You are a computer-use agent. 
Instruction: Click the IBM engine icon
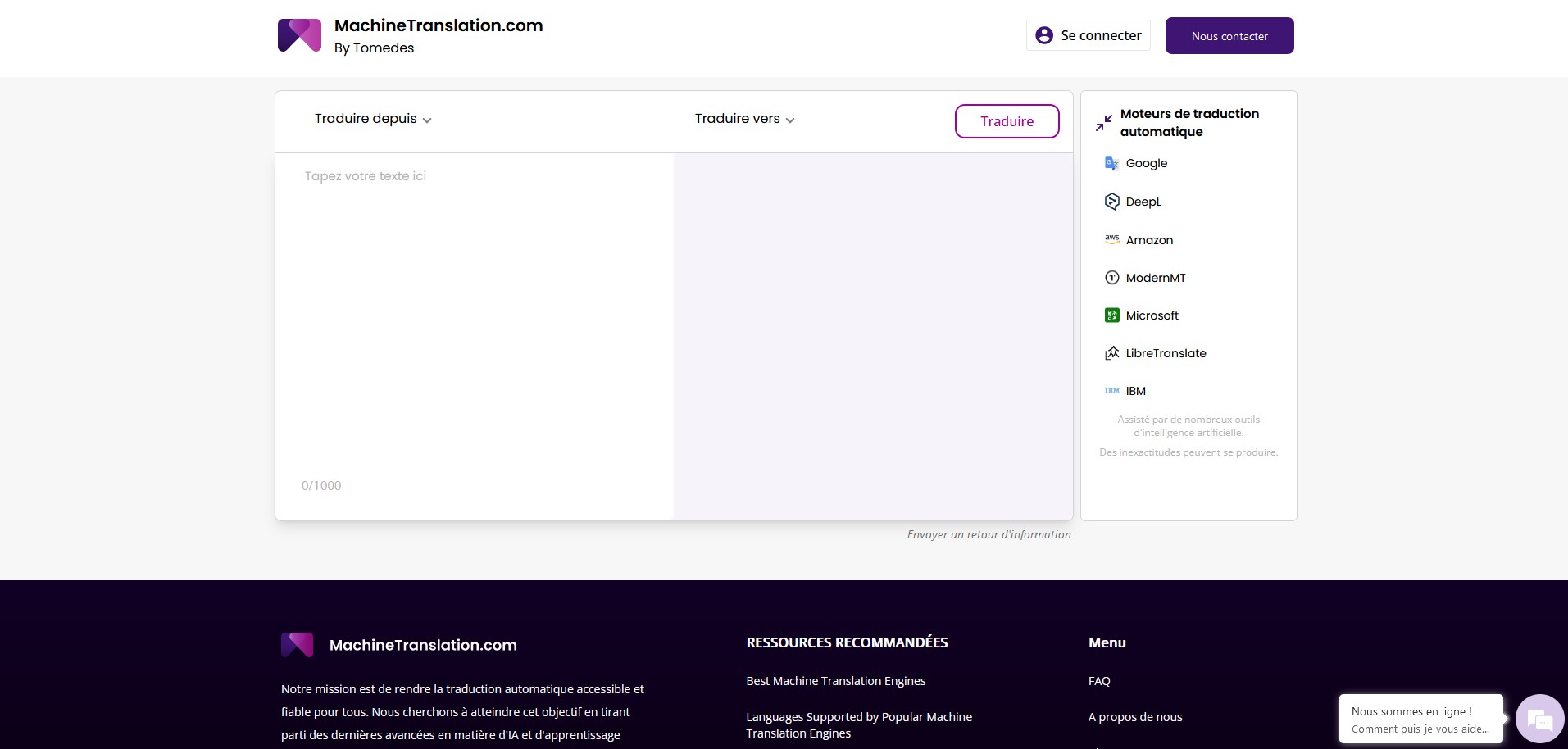click(1111, 391)
